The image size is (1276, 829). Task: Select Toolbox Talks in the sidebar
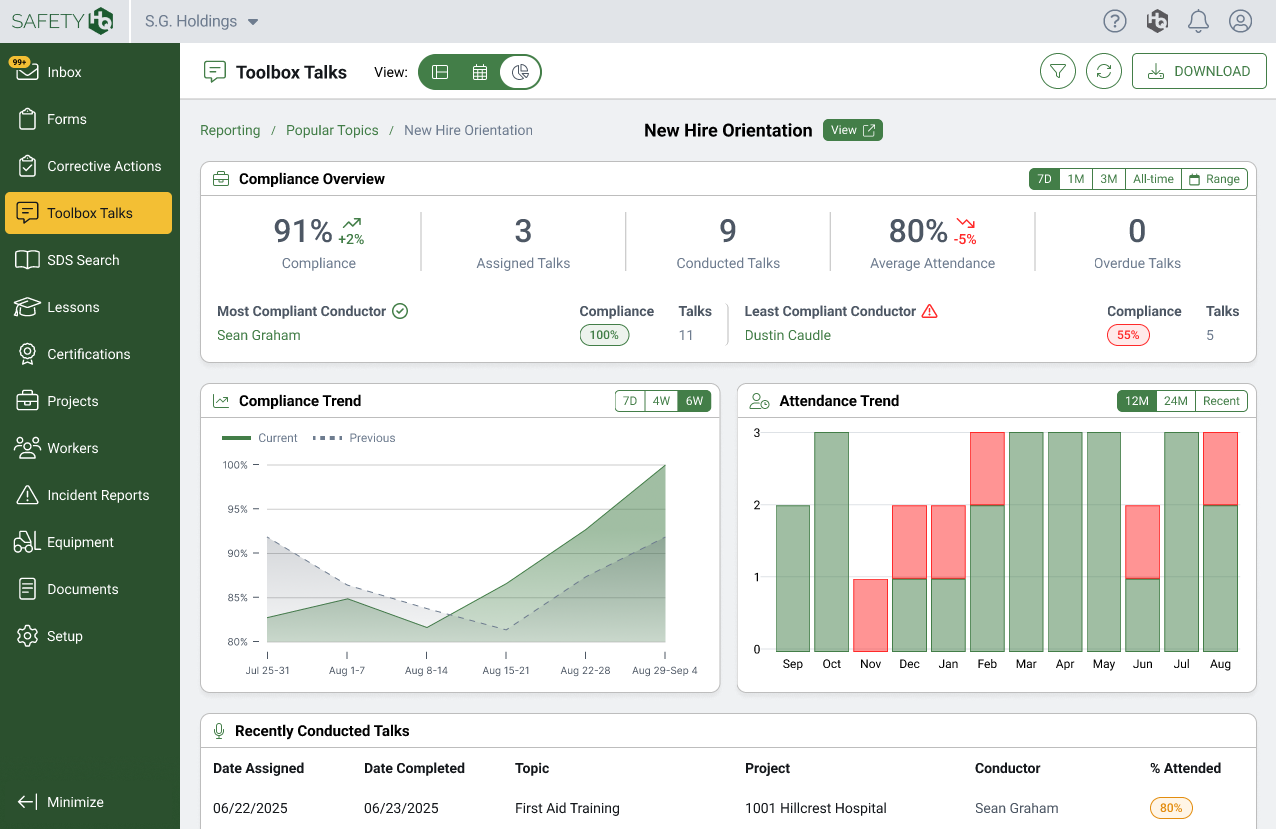tap(88, 213)
